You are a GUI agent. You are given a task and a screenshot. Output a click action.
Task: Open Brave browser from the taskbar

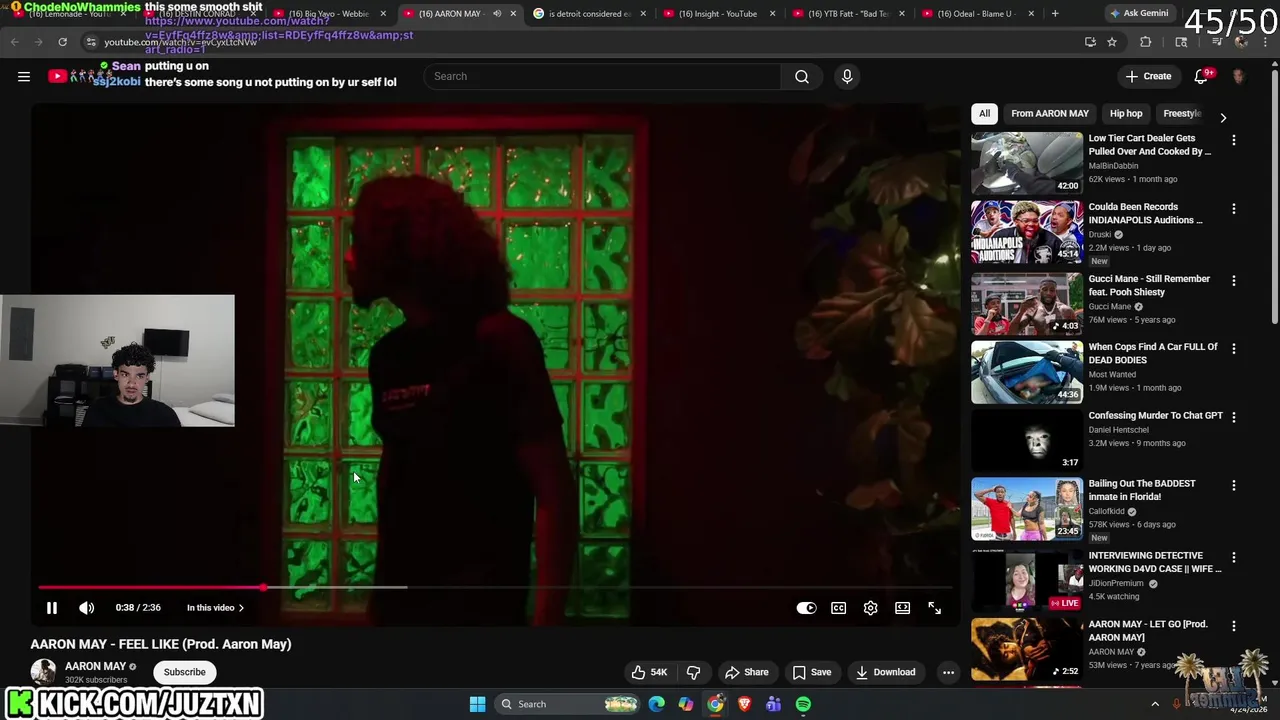coord(745,704)
